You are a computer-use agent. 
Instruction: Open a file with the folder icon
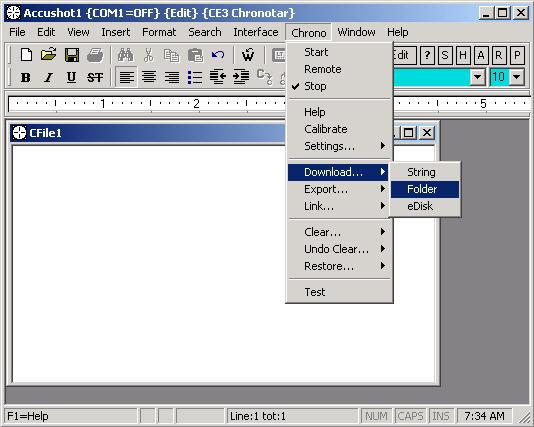point(49,55)
